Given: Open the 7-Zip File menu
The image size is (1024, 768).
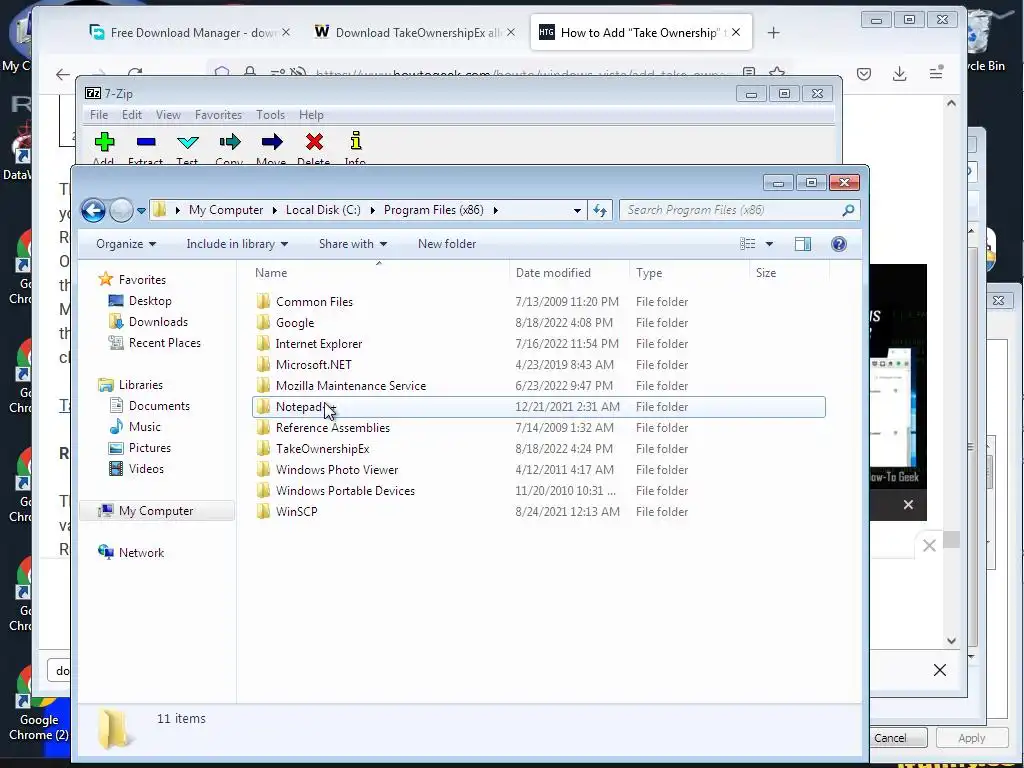Looking at the screenshot, I should pyautogui.click(x=99, y=115).
